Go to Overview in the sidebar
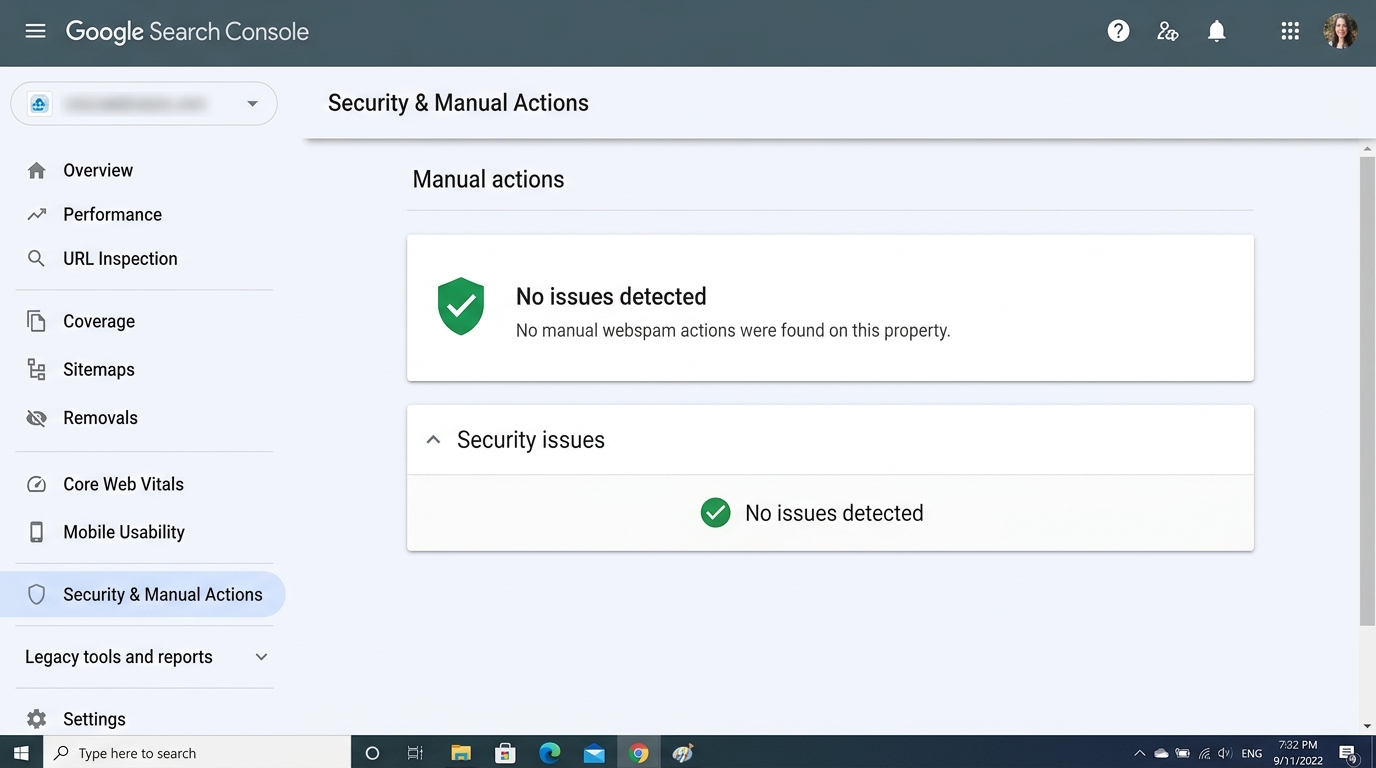 [98, 170]
